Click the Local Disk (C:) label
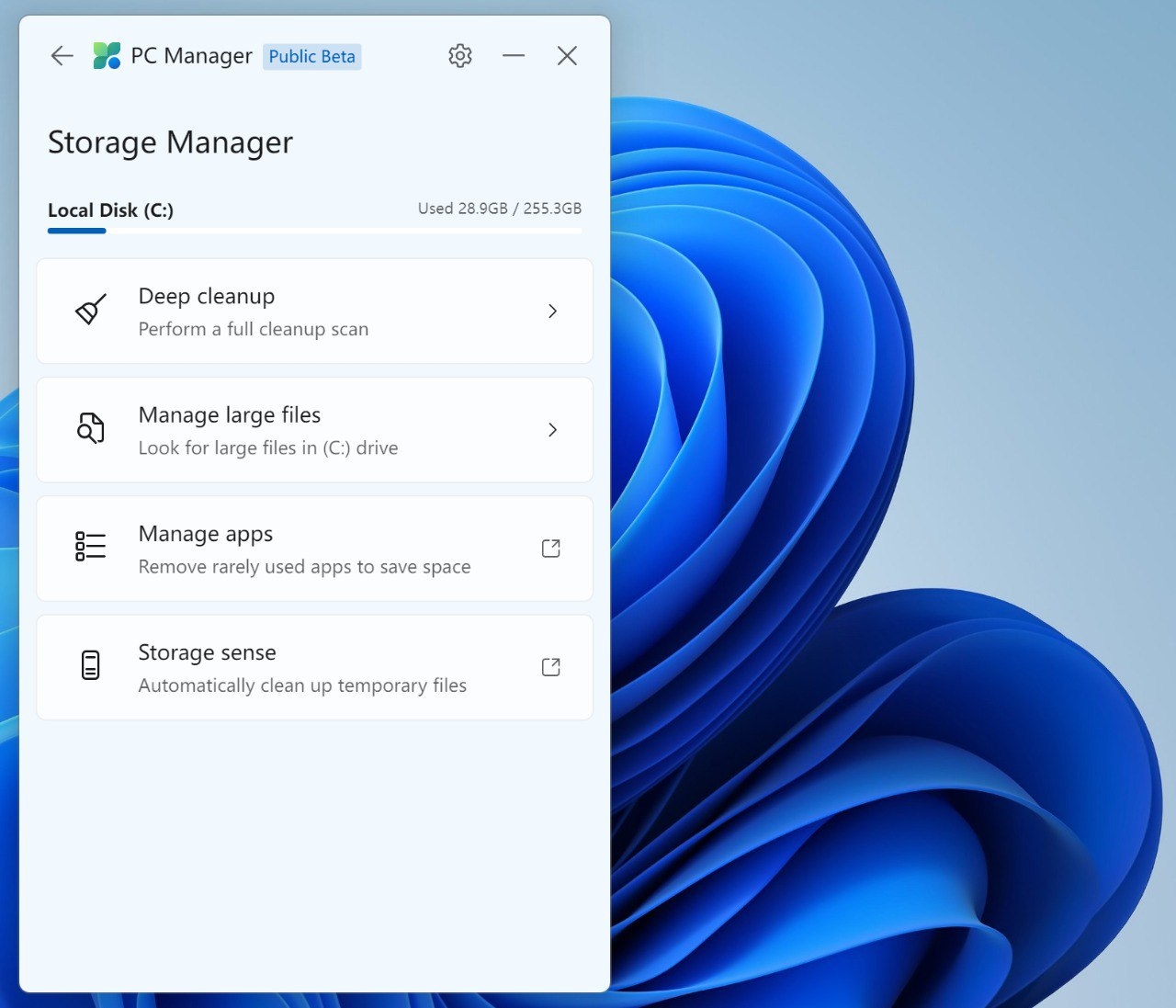Image resolution: width=1176 pixels, height=1008 pixels. click(x=110, y=210)
